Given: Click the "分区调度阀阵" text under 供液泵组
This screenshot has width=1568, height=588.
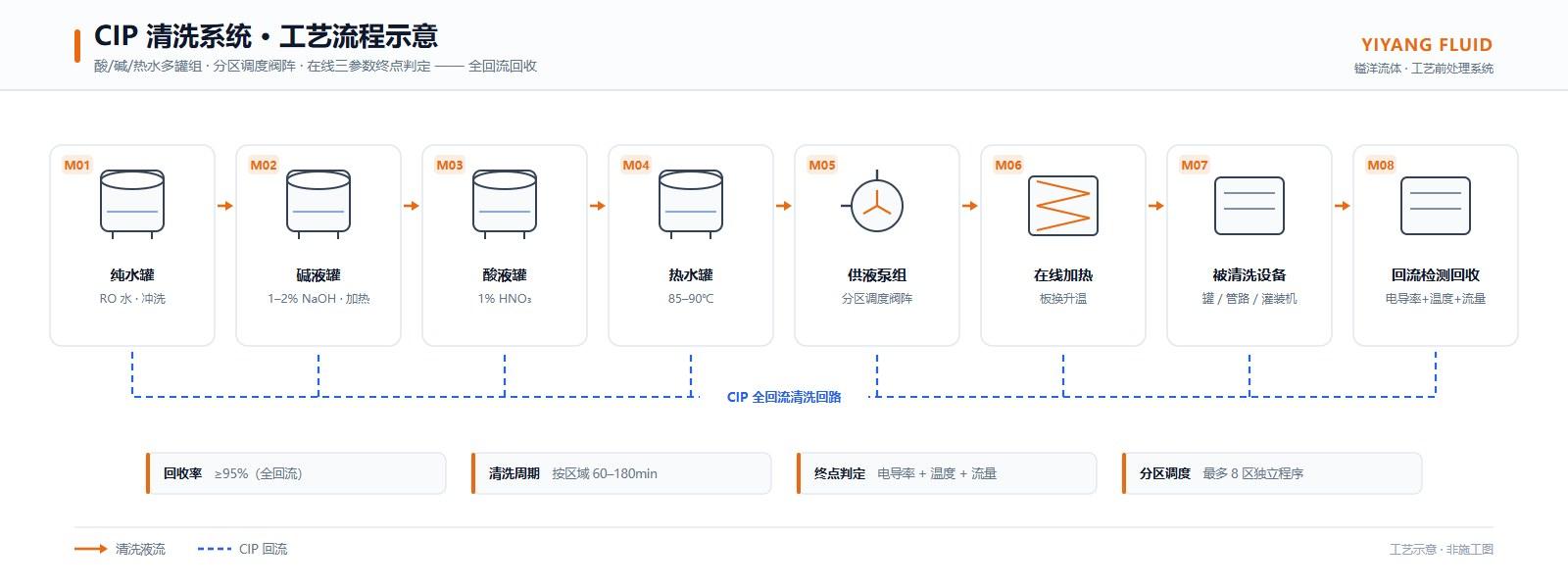Looking at the screenshot, I should tap(877, 299).
